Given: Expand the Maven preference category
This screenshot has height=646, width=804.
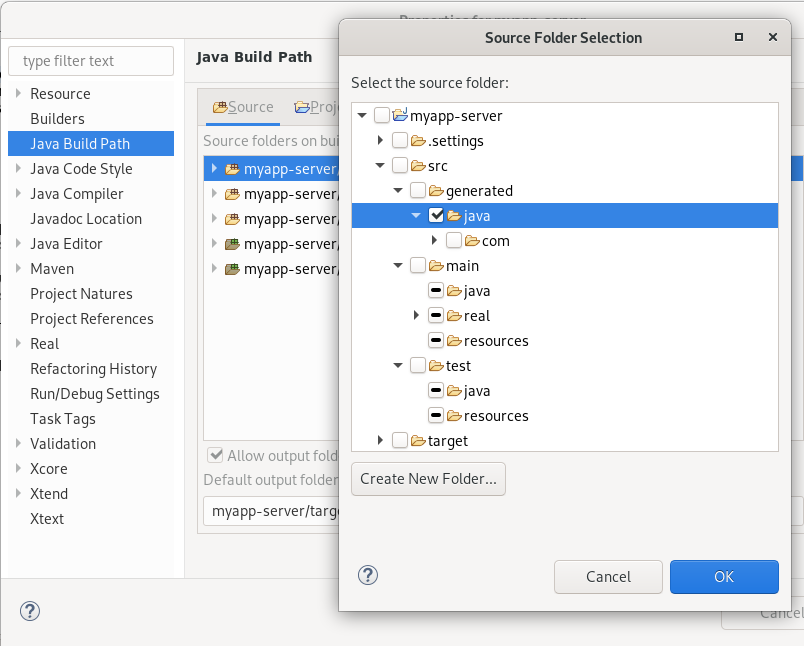Looking at the screenshot, I should pyautogui.click(x=18, y=268).
